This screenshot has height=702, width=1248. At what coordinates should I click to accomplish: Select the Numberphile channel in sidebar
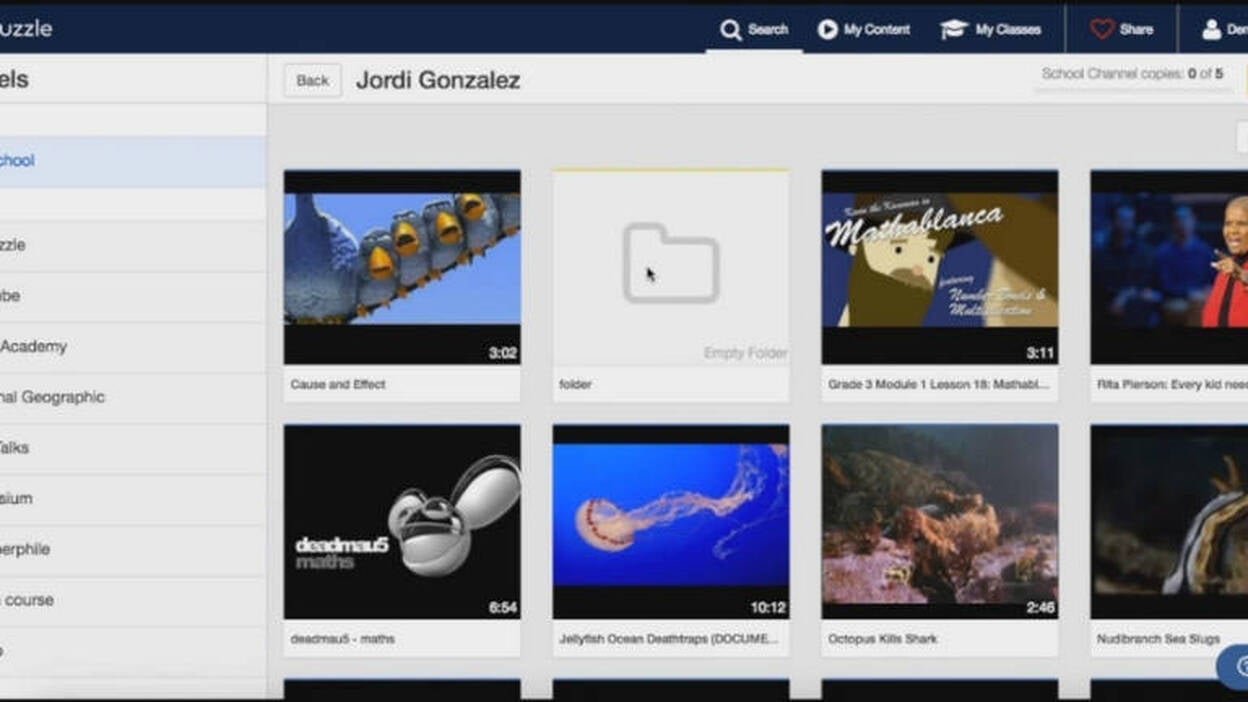point(25,549)
